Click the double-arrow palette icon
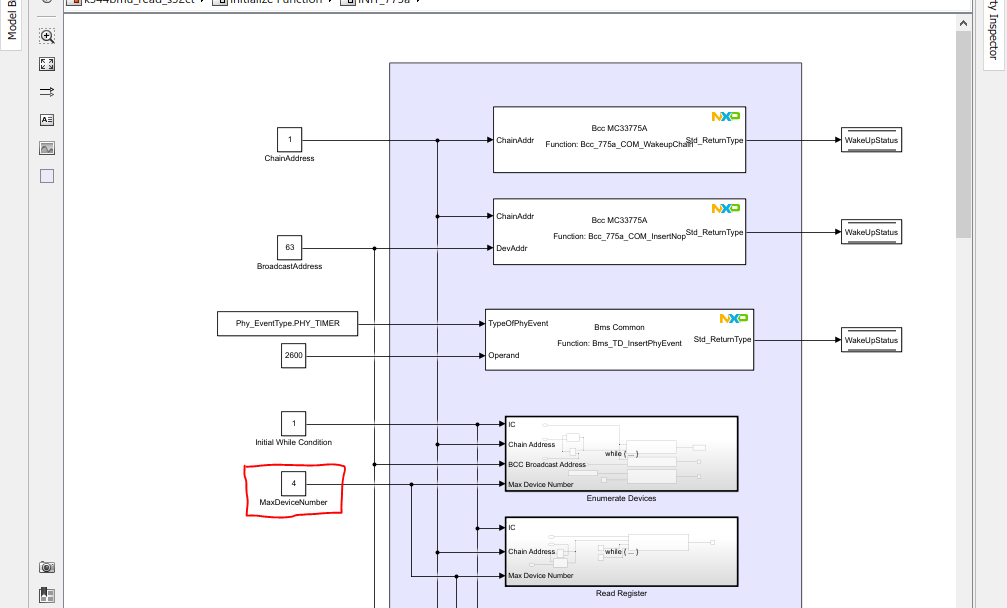 click(47, 91)
